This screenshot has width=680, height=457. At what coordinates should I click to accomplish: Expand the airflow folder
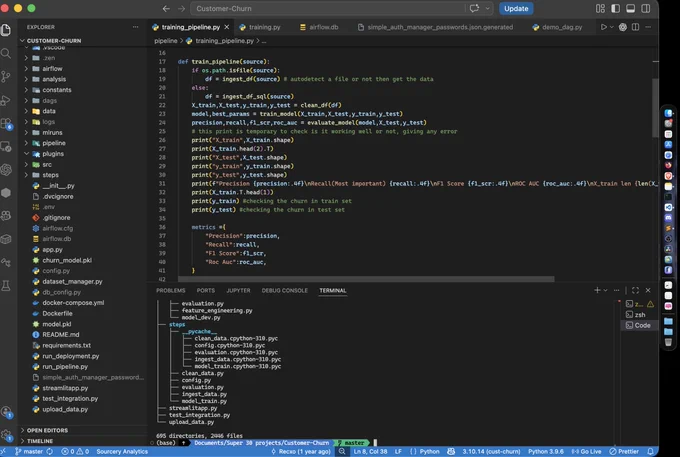pyautogui.click(x=52, y=69)
